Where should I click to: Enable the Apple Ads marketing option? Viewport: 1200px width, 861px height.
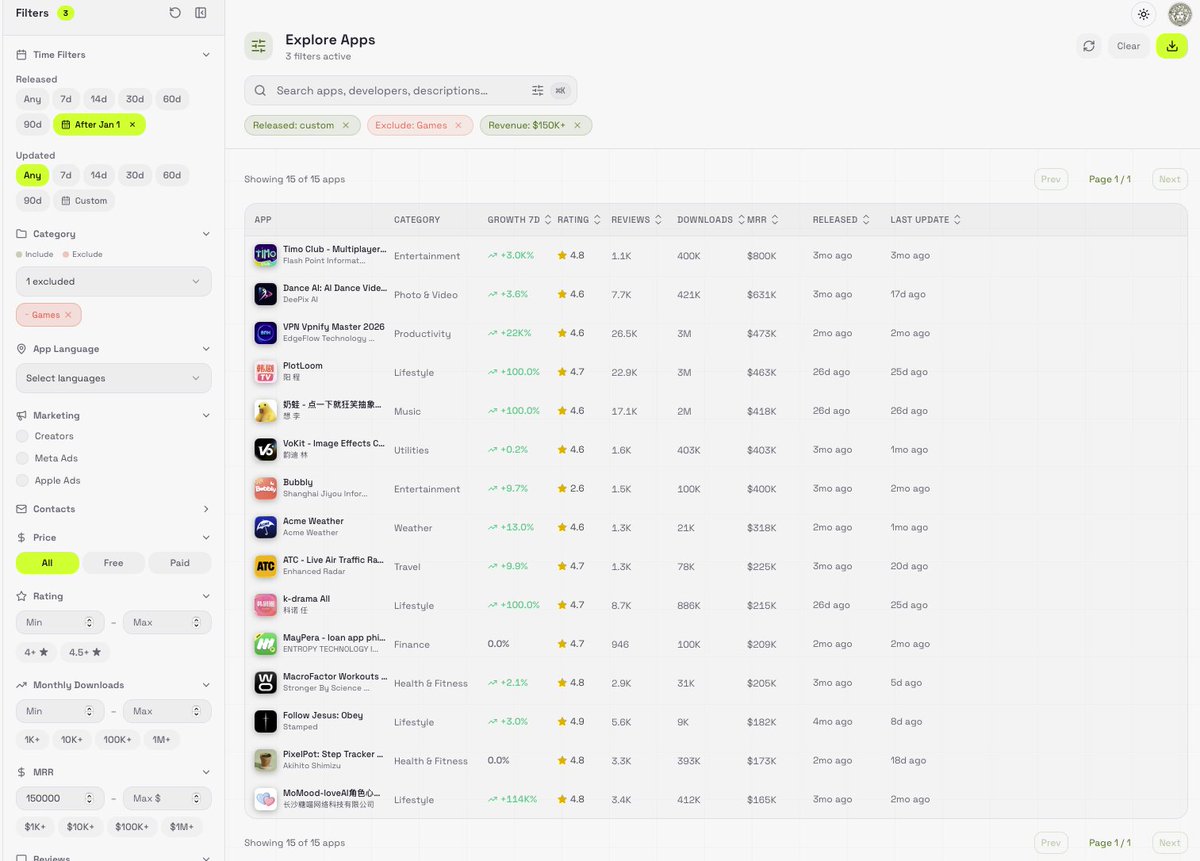pos(22,480)
